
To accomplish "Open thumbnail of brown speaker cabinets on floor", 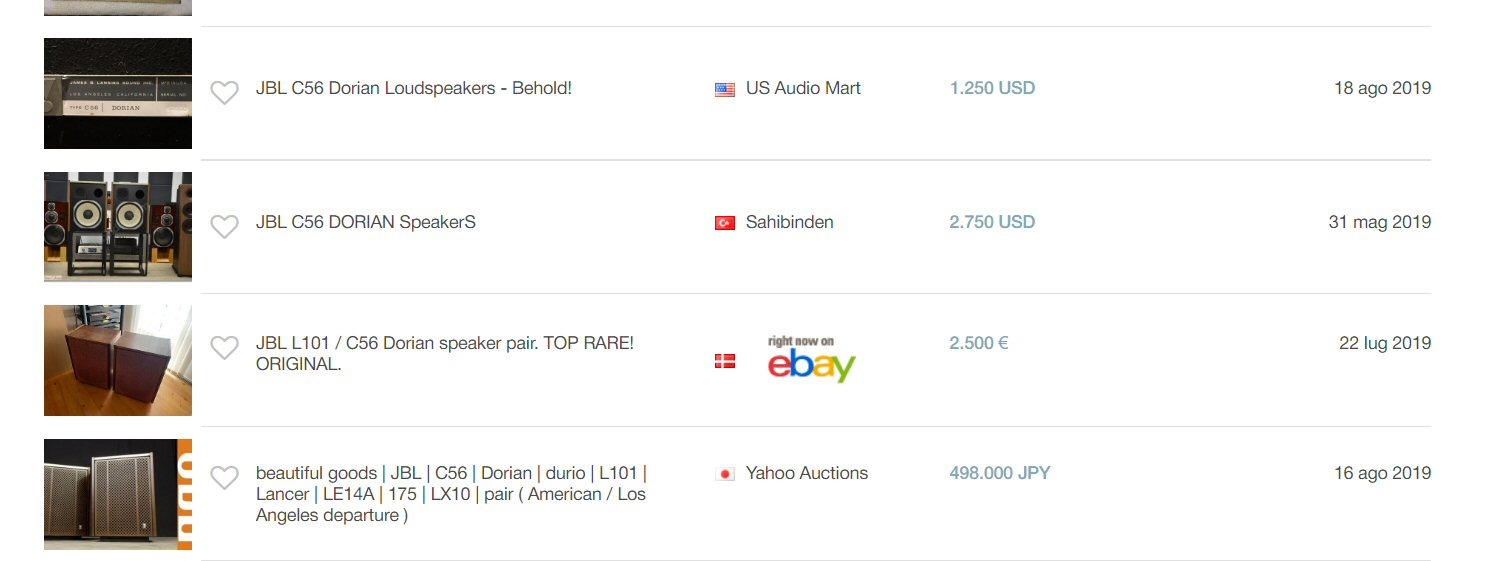I will 118,360.
